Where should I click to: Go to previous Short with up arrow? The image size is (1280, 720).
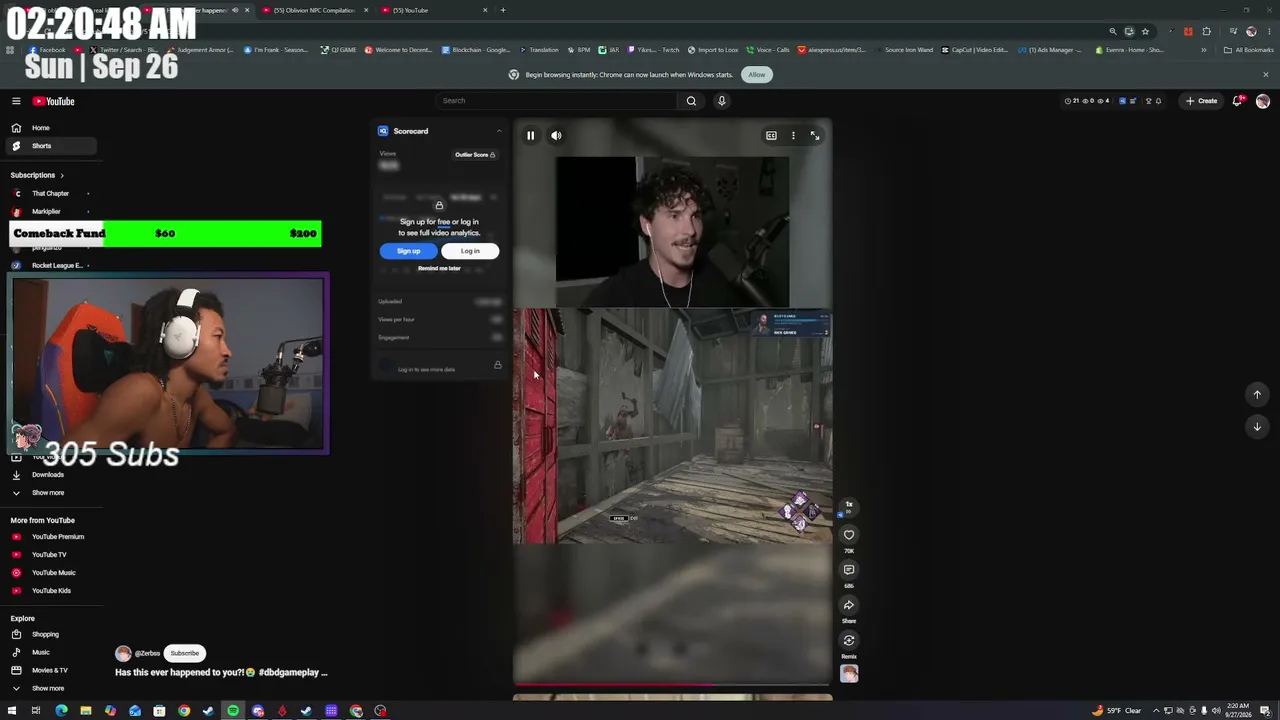click(x=1257, y=394)
